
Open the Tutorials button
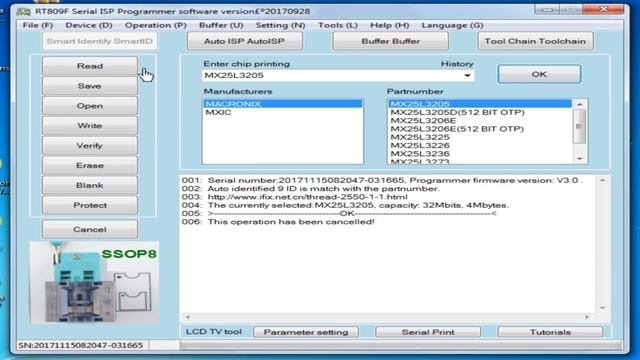(x=550, y=332)
